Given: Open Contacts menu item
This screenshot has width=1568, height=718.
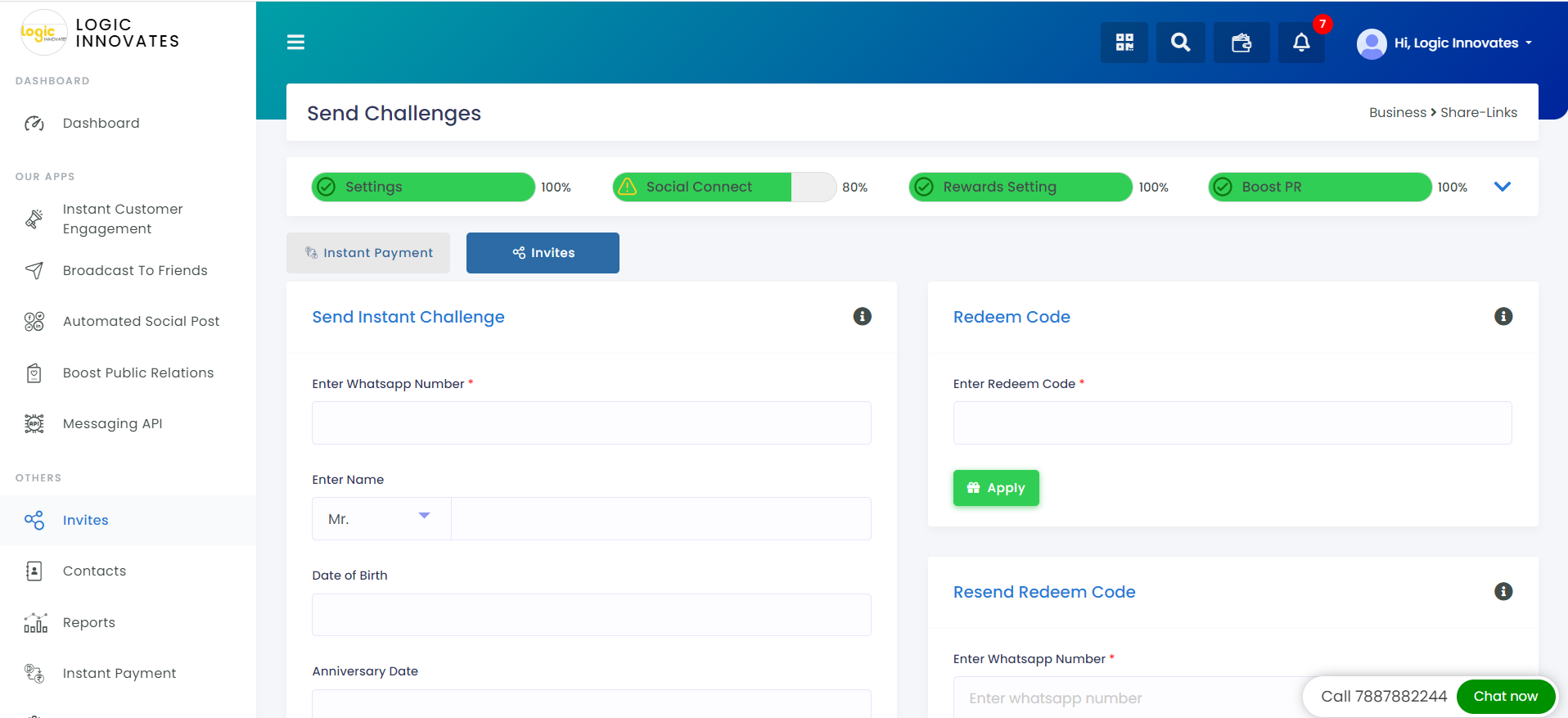Looking at the screenshot, I should click(x=94, y=571).
